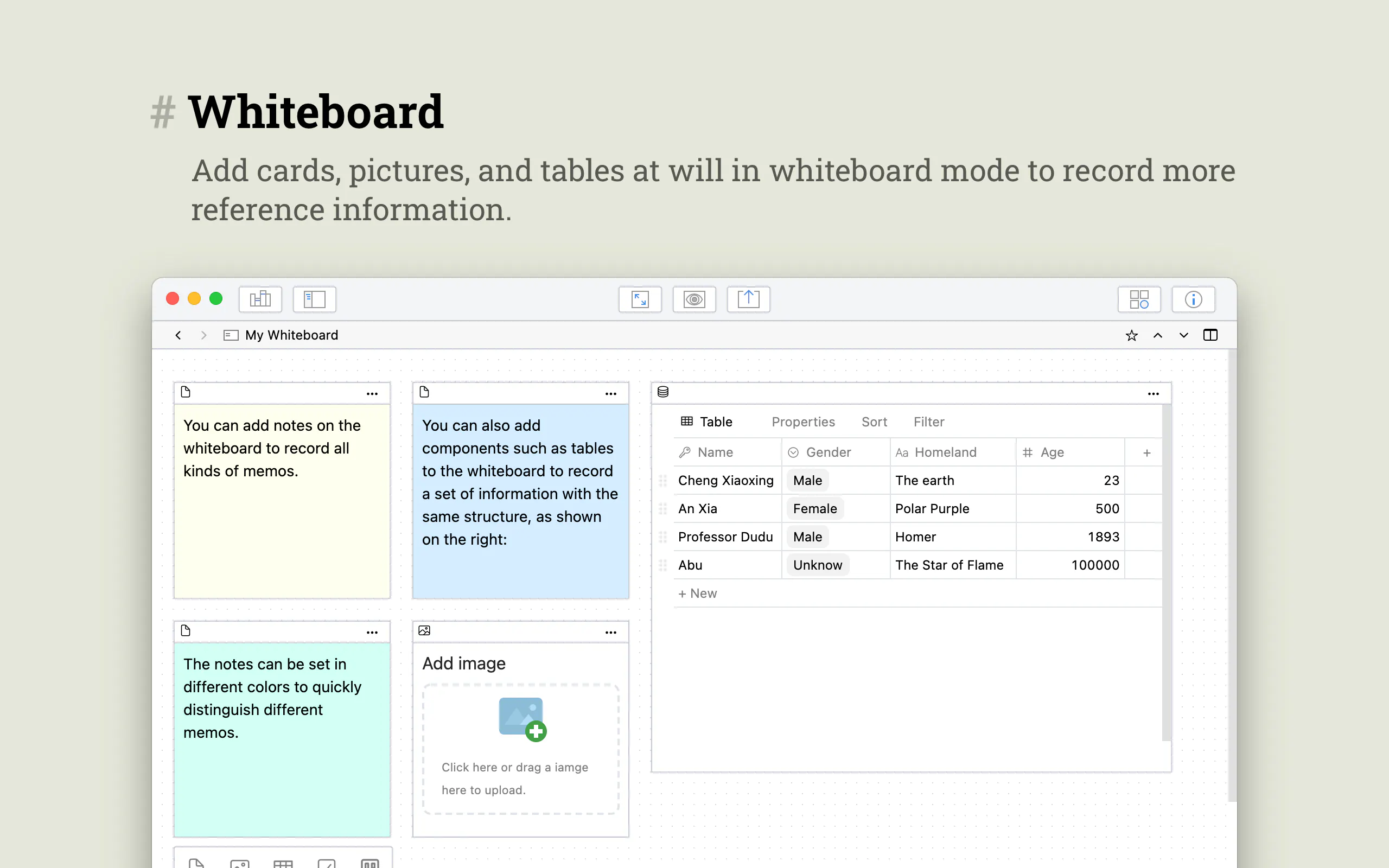
Task: Click the blue note's document icon
Action: tap(424, 392)
